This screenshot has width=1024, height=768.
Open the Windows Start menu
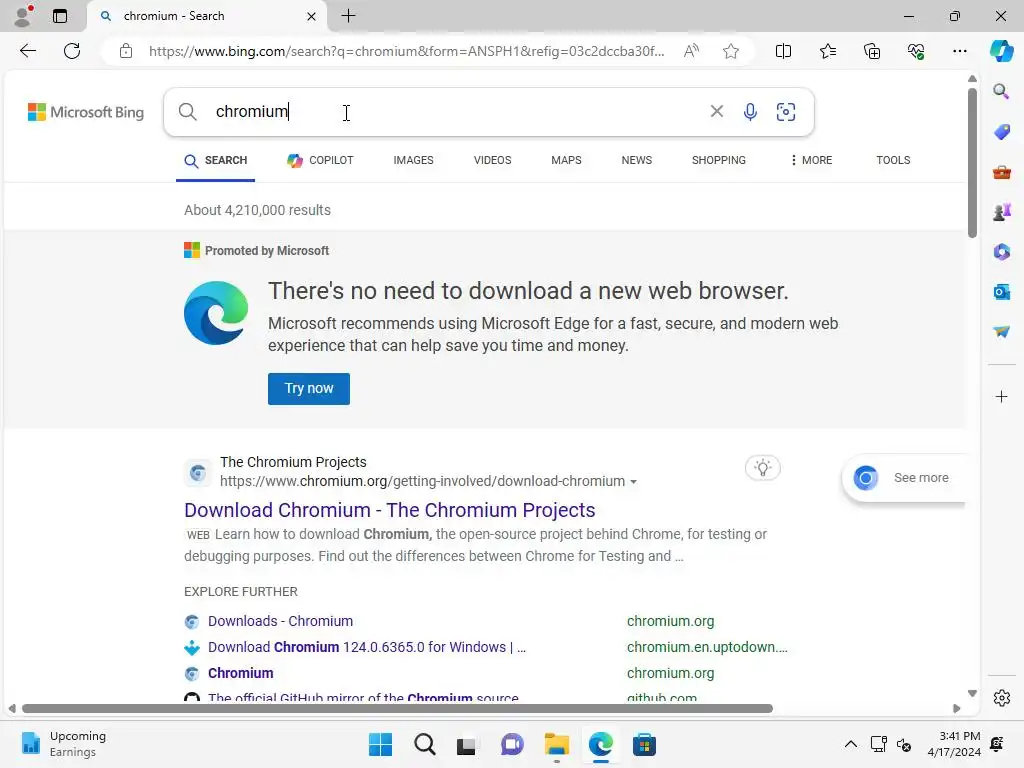380,744
